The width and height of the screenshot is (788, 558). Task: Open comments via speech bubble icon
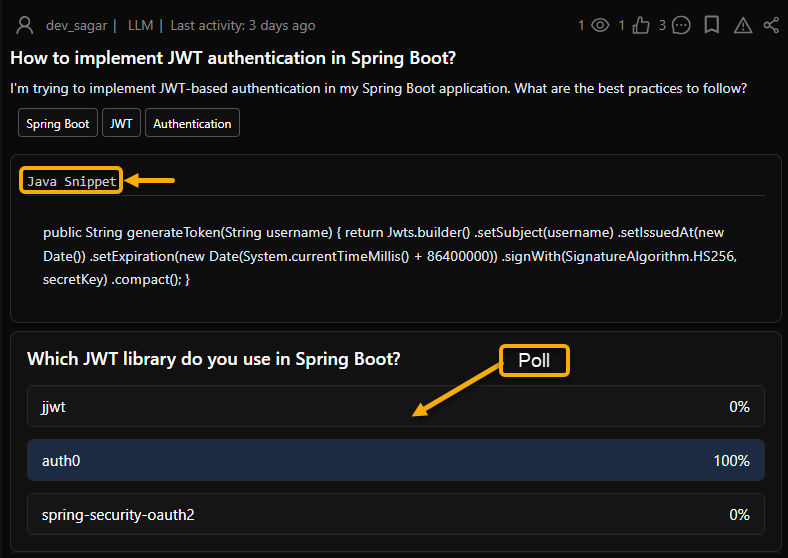coord(681,25)
